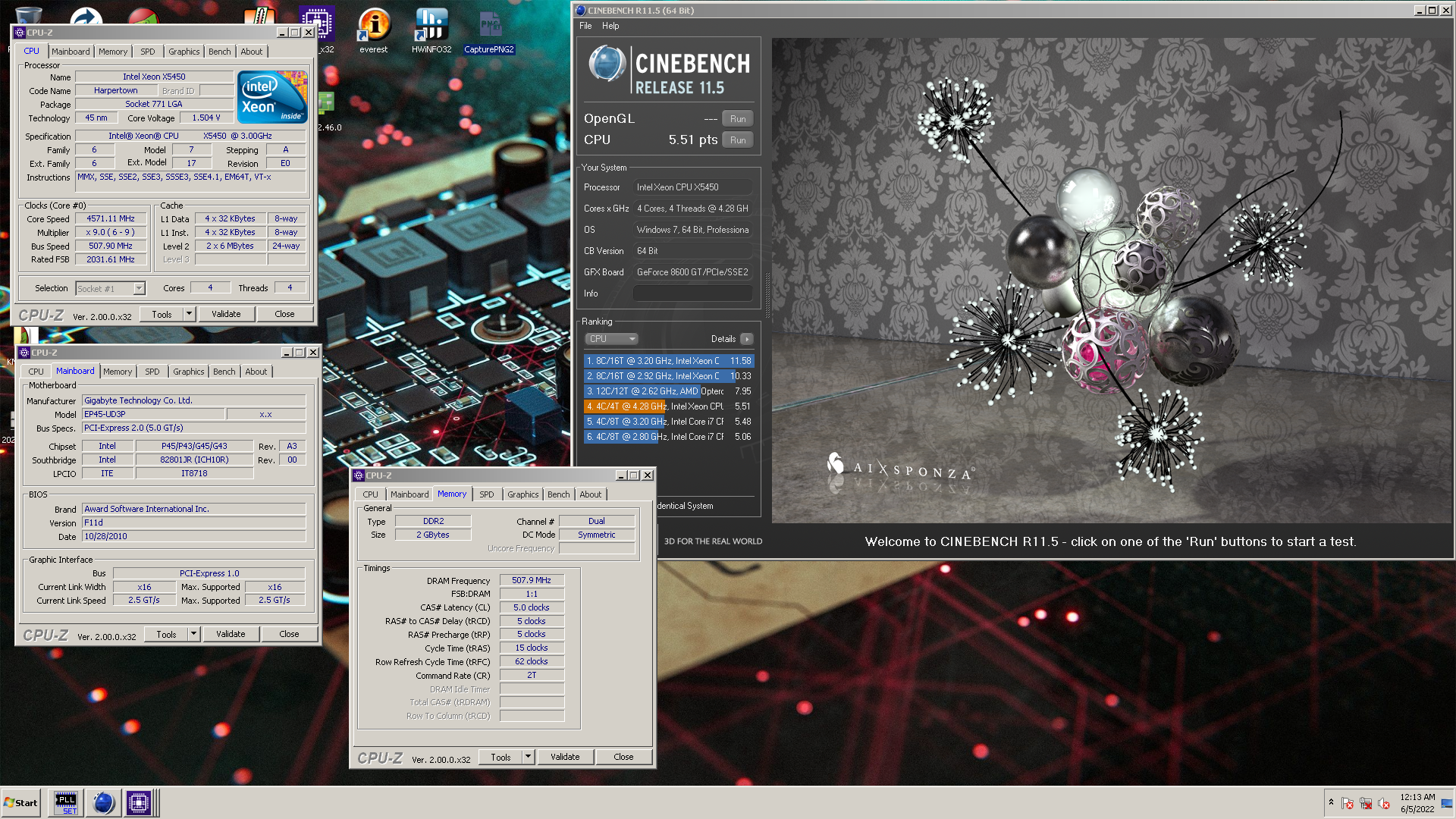Click the Core Voltage value 1.504 V
Screen dimensions: 1456x819
[x=206, y=118]
